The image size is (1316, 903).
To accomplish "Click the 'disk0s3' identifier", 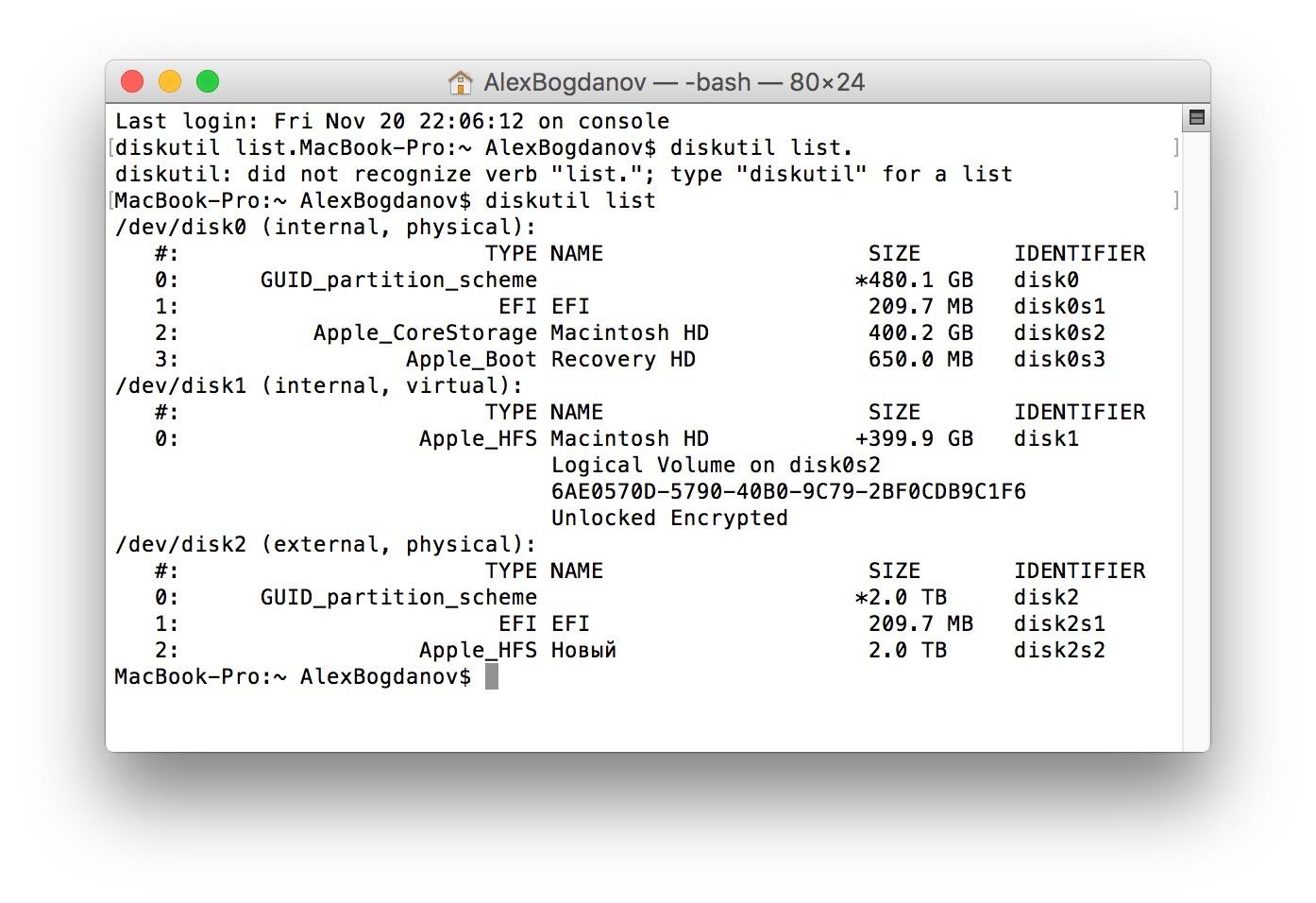I will (x=1059, y=360).
